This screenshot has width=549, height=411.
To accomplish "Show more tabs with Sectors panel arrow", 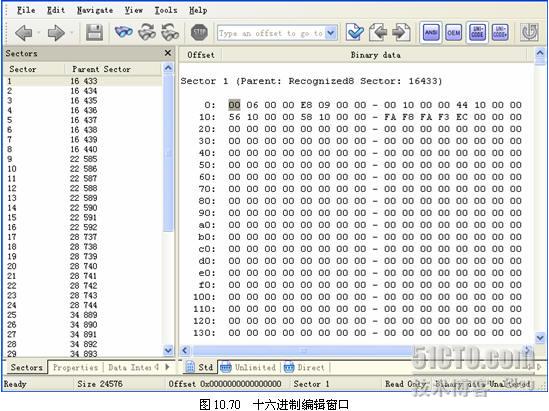I will 167,367.
